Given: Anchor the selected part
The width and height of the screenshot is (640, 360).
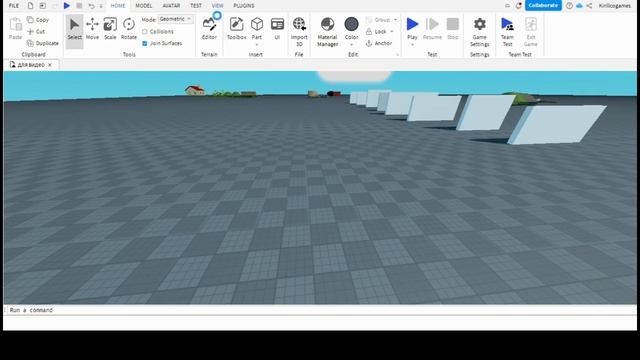Looking at the screenshot, I should coord(379,43).
